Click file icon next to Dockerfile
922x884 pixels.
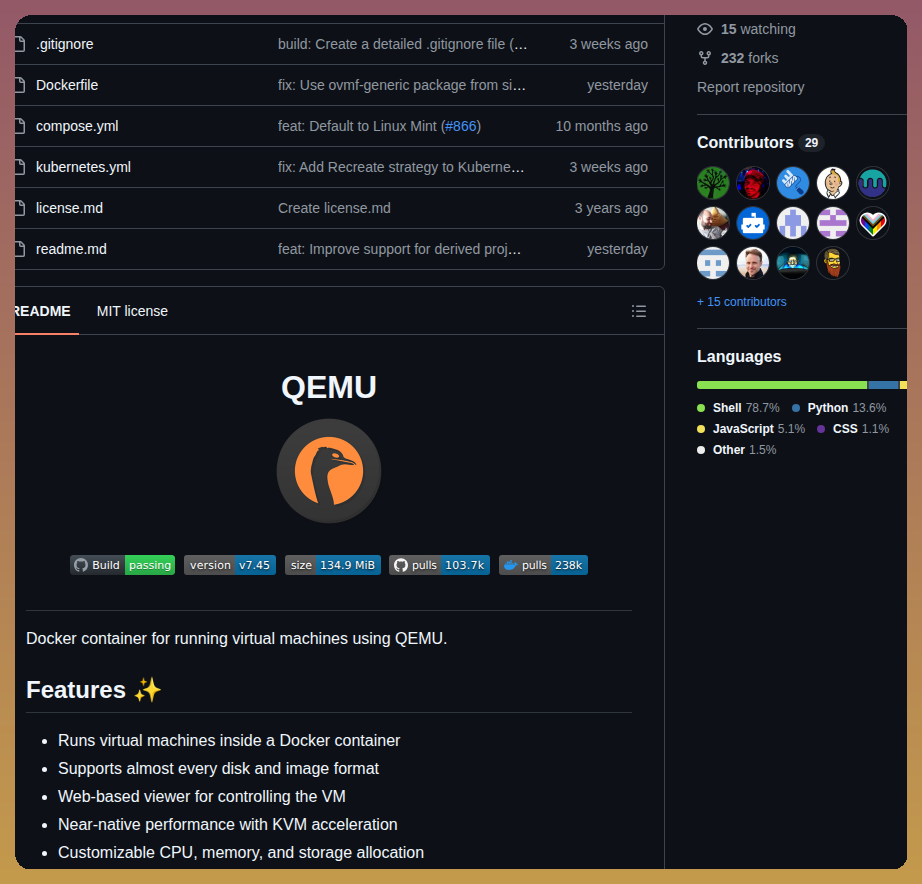(21, 85)
